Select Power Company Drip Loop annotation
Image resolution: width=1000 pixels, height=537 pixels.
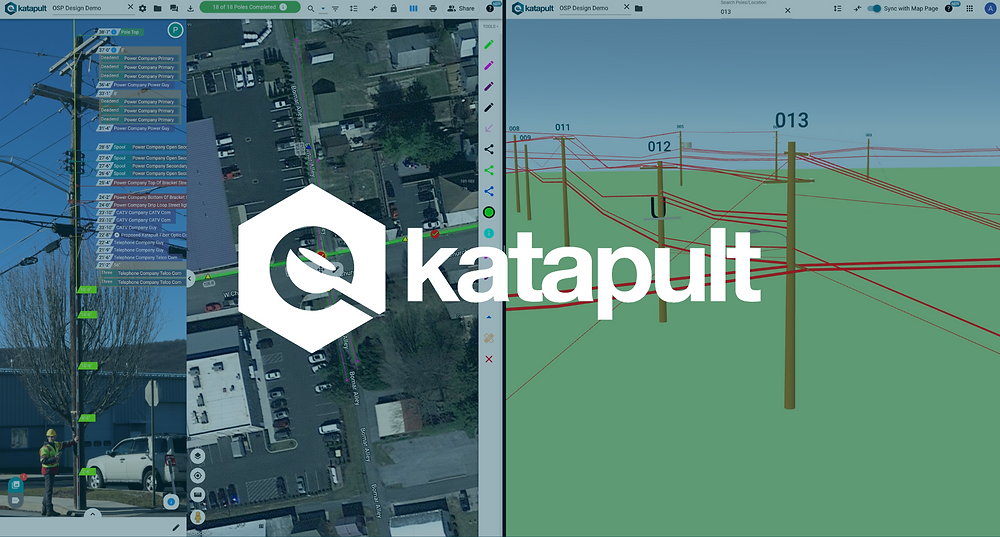point(142,205)
